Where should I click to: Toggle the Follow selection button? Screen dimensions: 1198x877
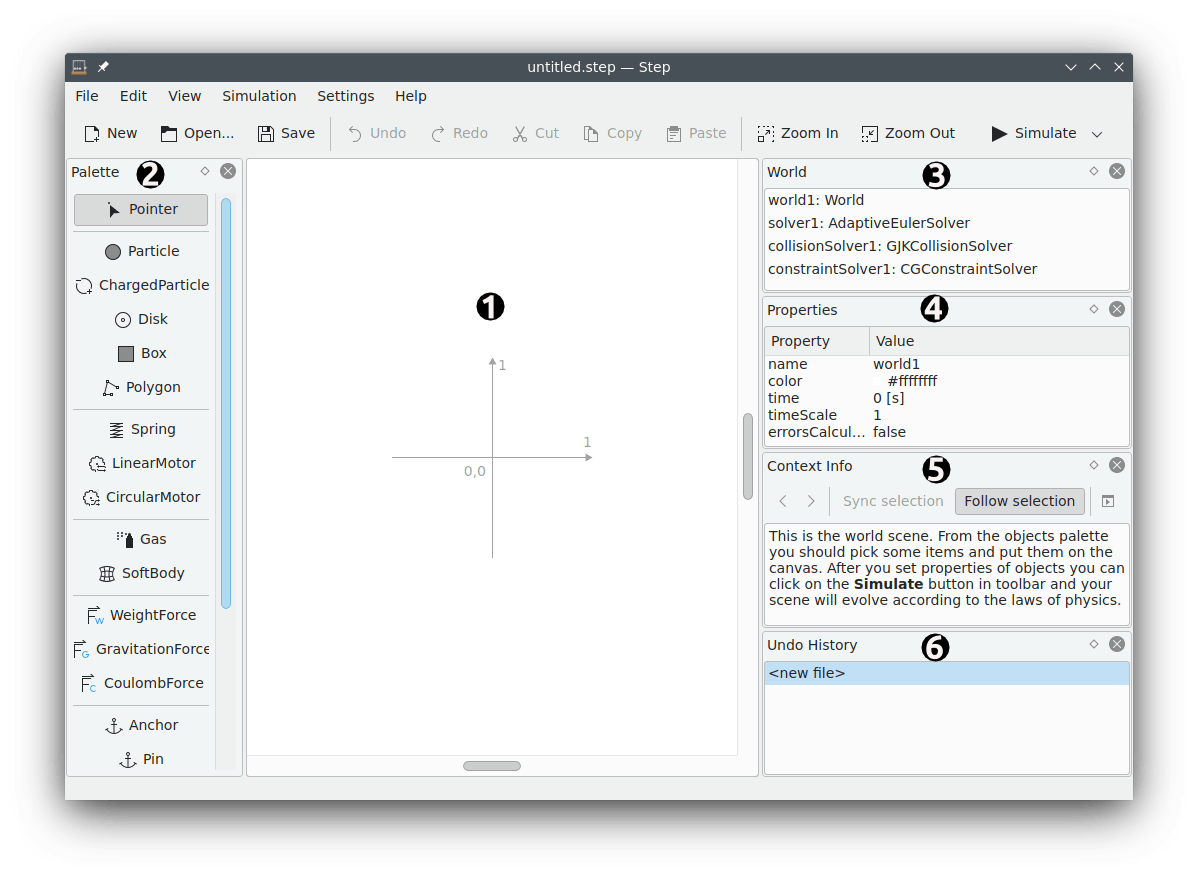coord(1019,501)
